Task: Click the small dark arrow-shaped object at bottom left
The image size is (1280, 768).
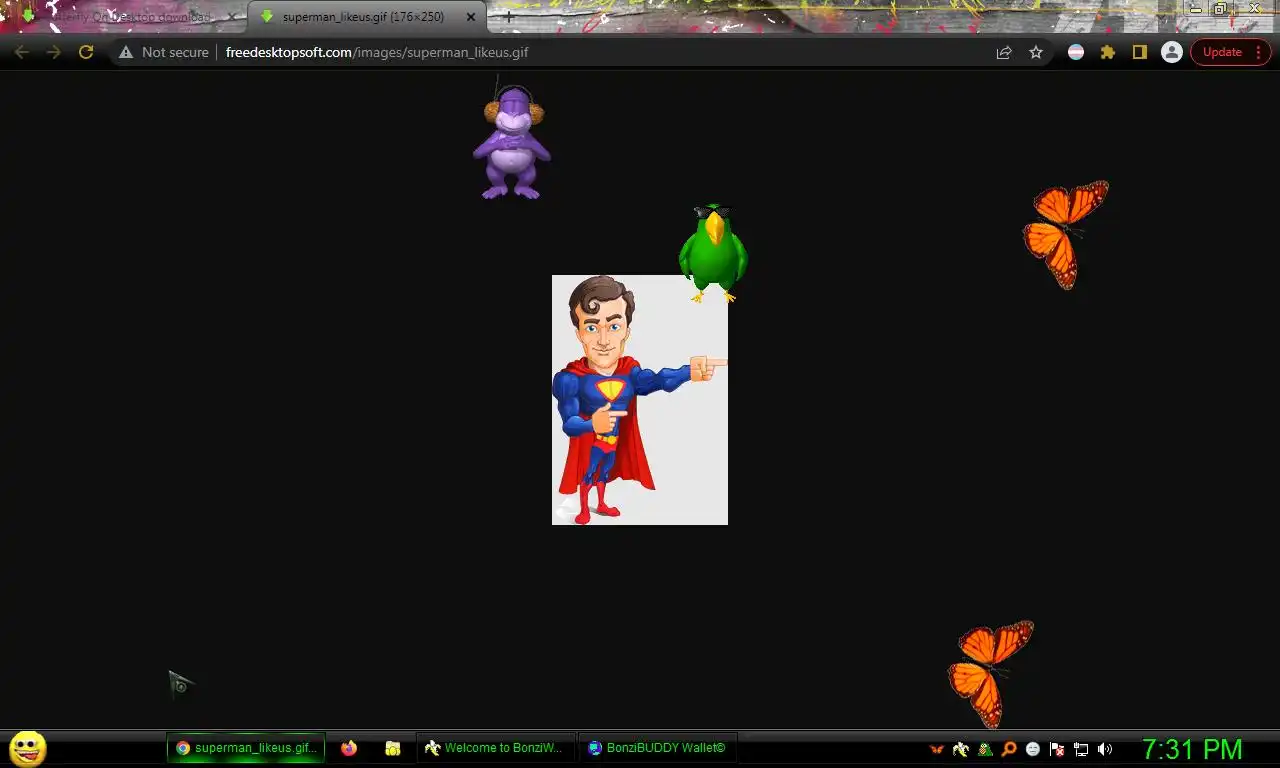Action: (181, 684)
